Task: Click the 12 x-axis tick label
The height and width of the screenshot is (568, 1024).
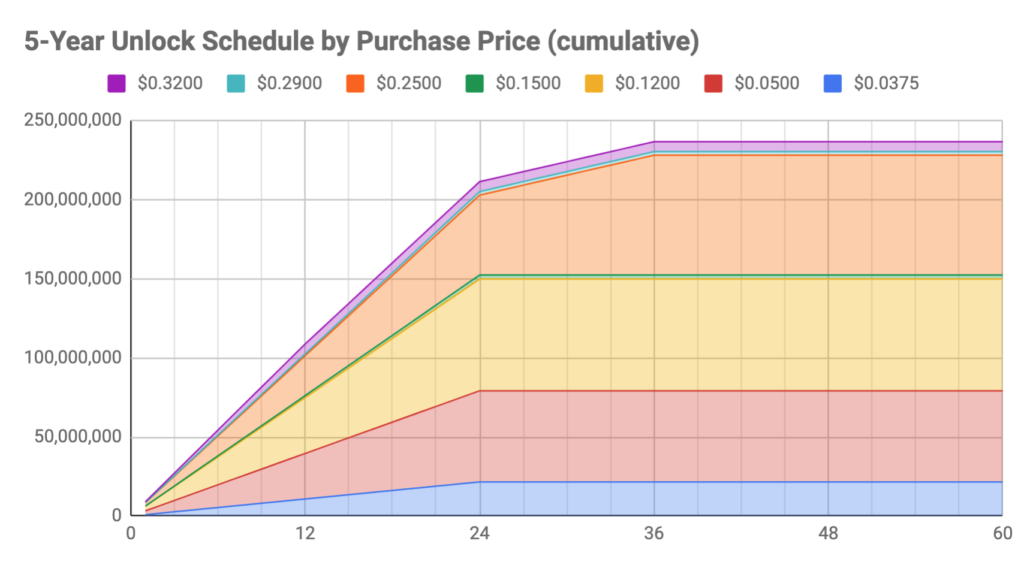Action: click(x=305, y=533)
